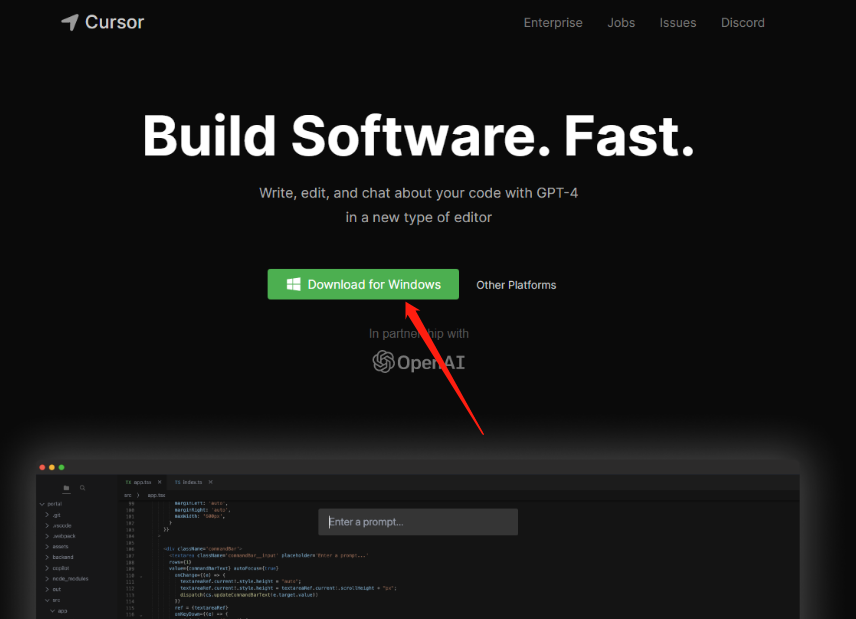This screenshot has height=619, width=856.
Task: Click the src breadcrumb in the editor
Action: tap(128, 495)
